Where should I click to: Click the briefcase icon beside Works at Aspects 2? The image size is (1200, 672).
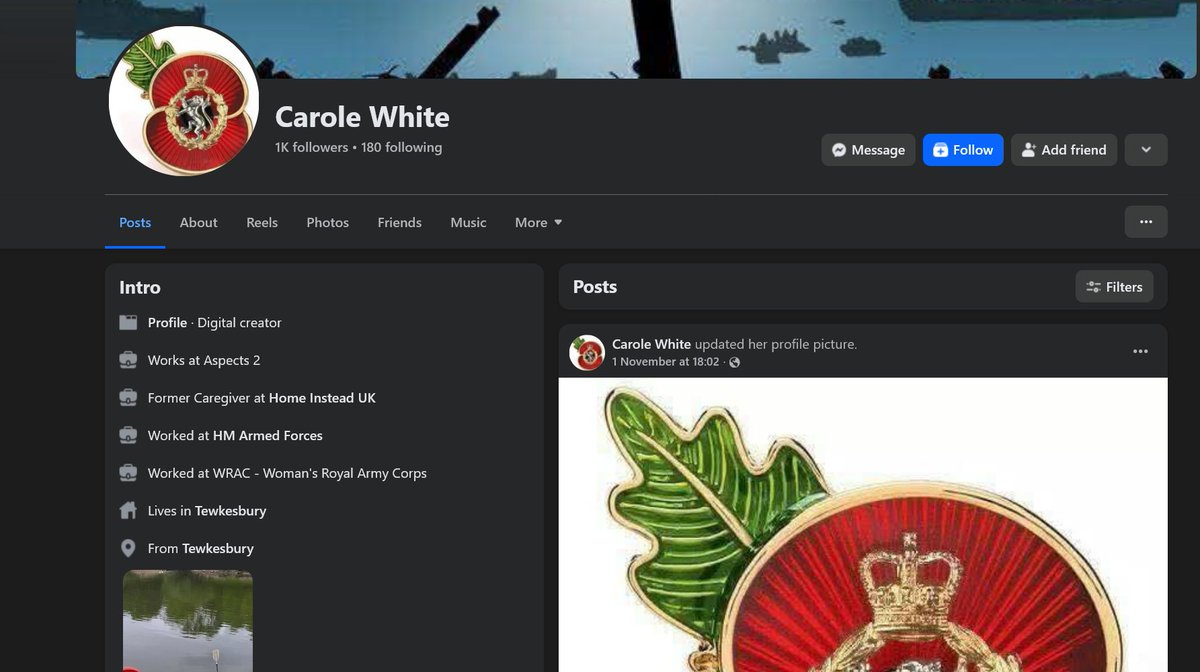point(128,360)
